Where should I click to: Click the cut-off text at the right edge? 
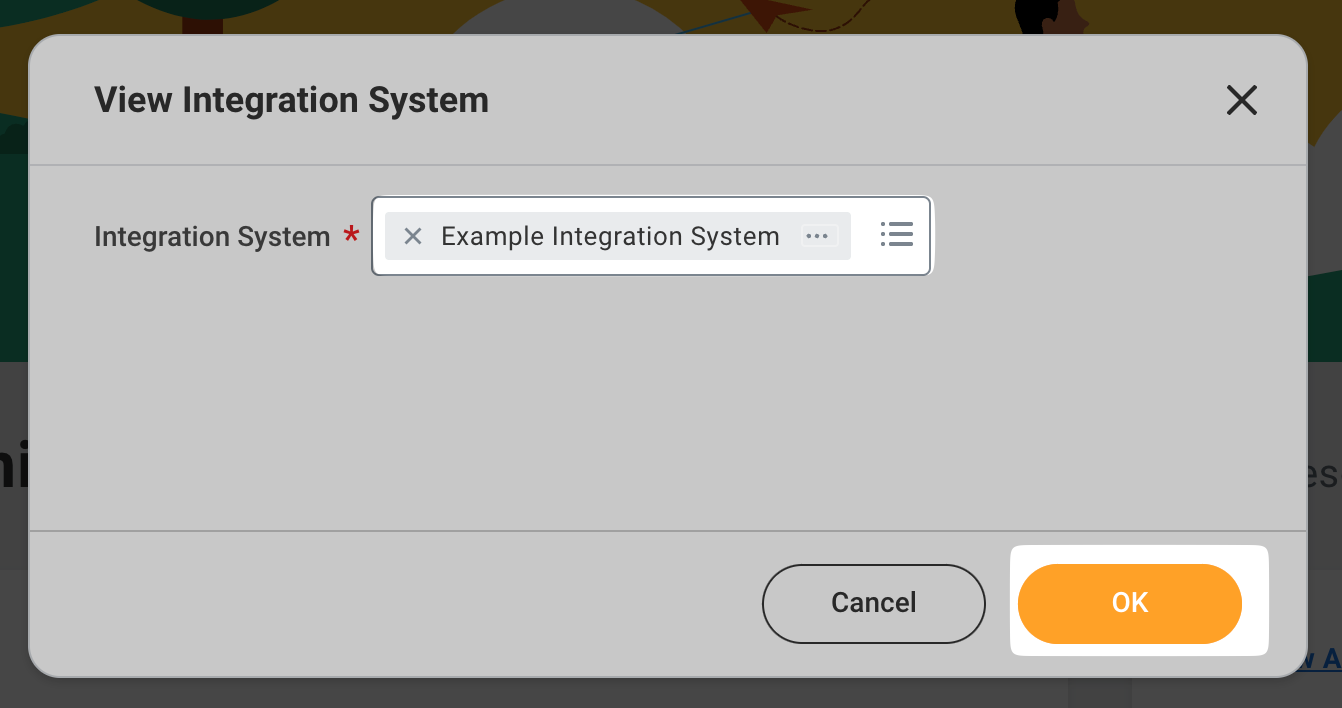pos(1324,475)
